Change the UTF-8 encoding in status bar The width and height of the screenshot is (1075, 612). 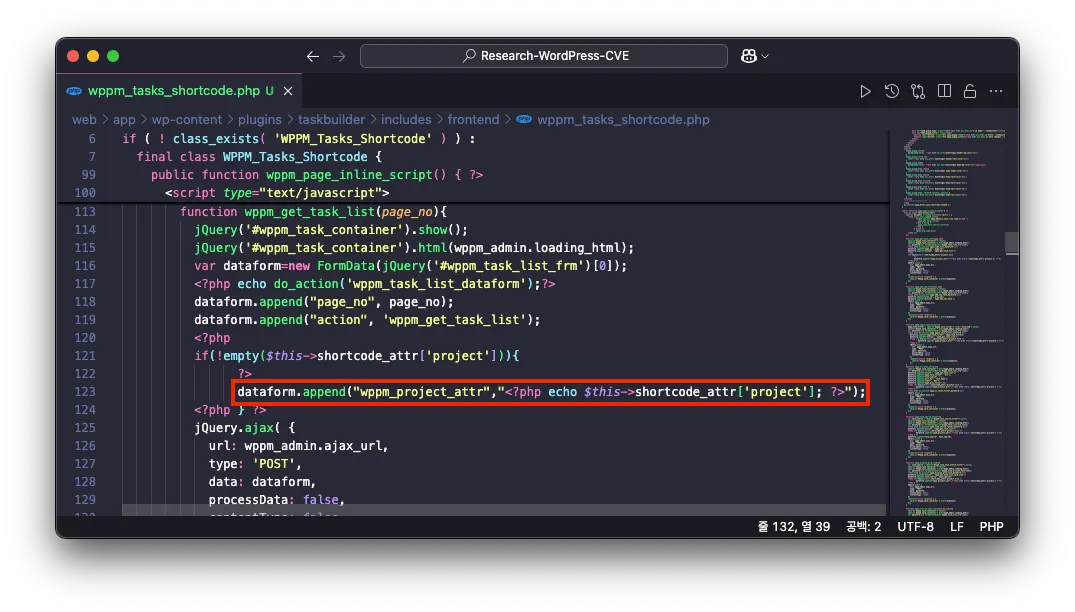tap(915, 526)
